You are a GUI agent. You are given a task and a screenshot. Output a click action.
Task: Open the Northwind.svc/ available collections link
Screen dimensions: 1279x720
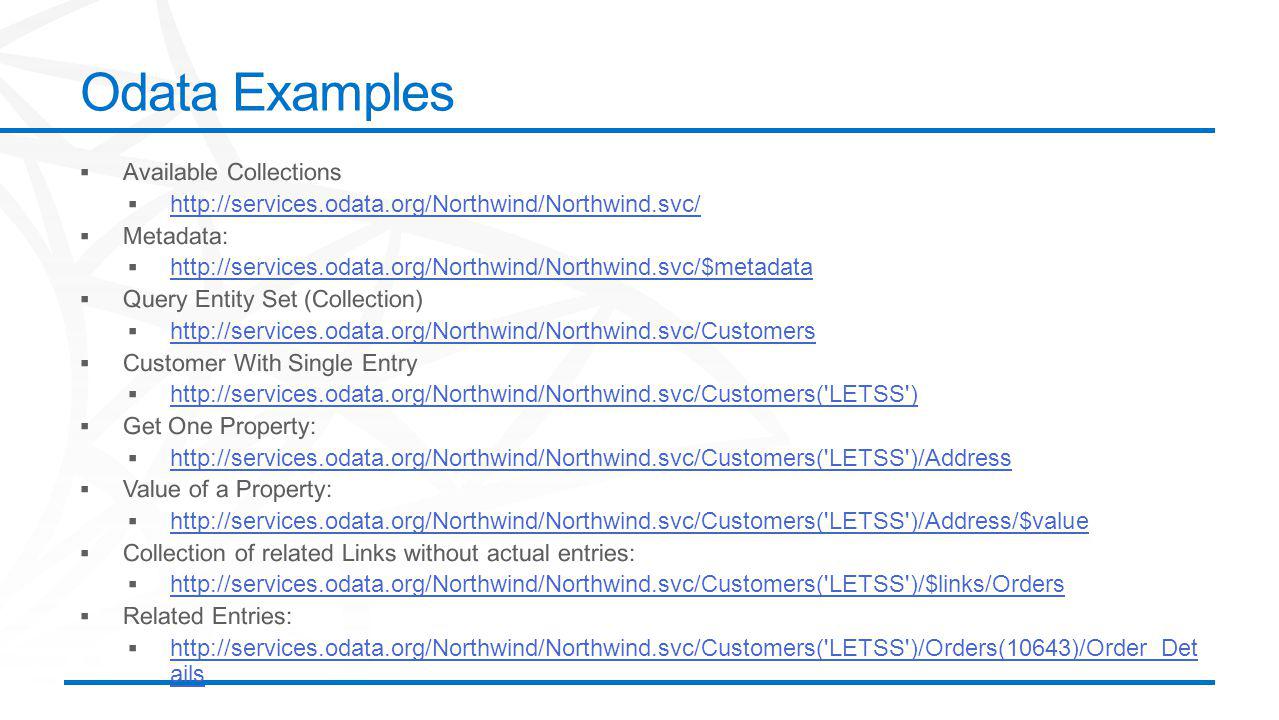pyautogui.click(x=435, y=204)
